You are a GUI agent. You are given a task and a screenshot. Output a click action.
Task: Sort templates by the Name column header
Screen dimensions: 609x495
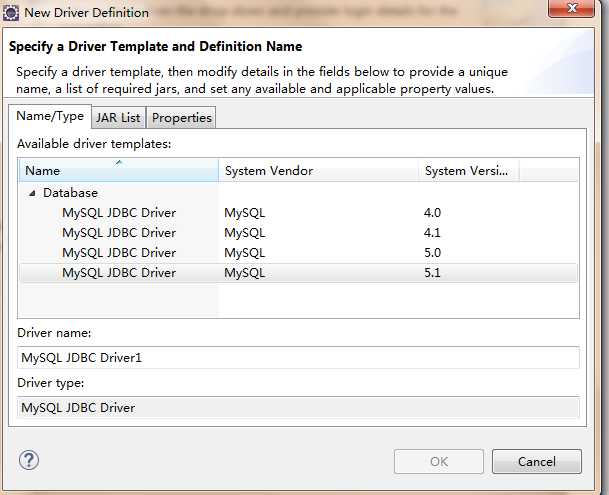(x=118, y=170)
